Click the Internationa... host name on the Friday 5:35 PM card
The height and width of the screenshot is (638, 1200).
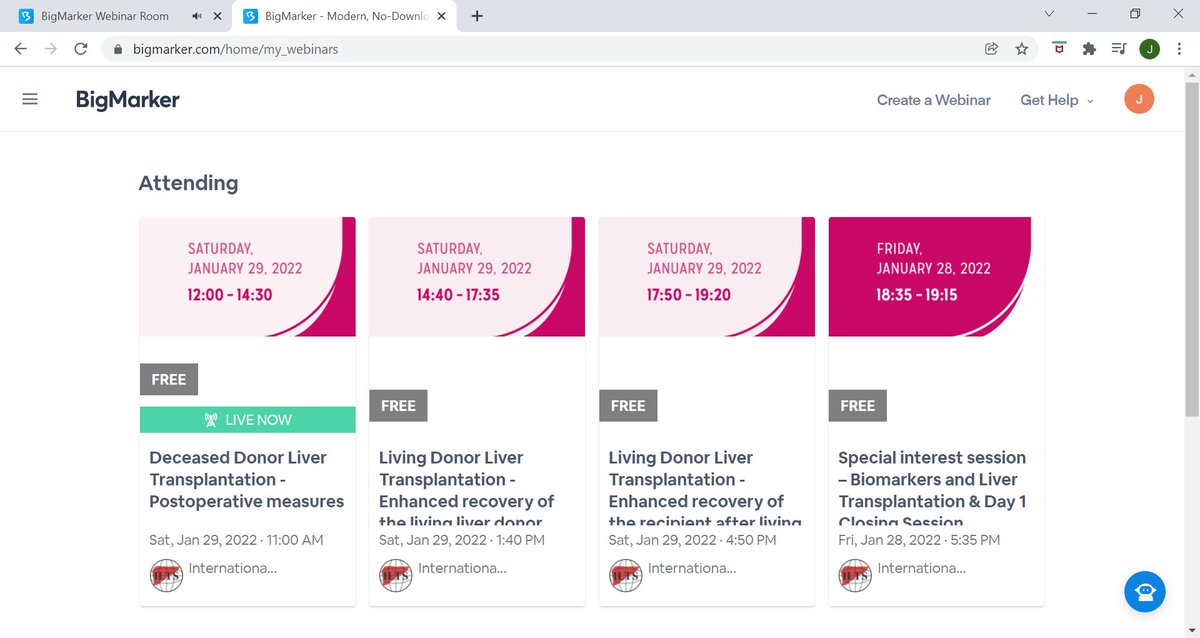(922, 568)
